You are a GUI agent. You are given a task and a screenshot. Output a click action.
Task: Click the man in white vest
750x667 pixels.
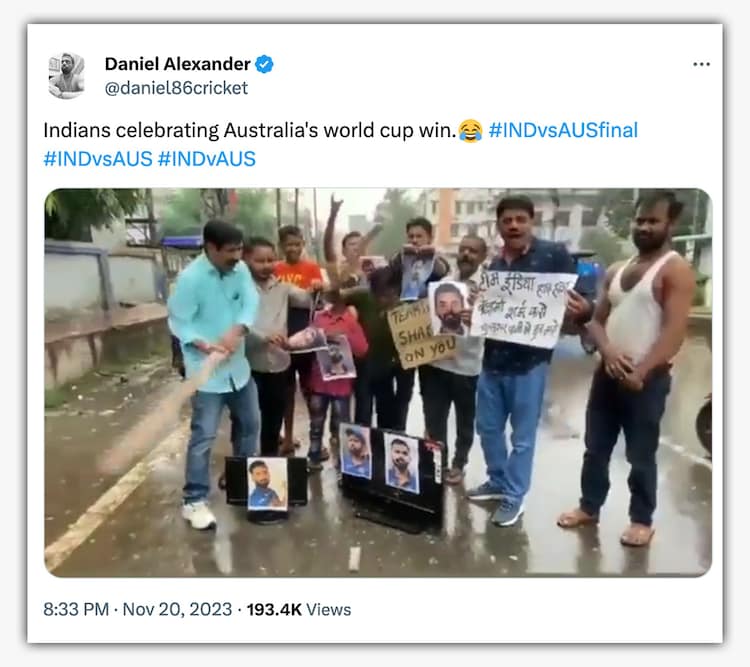(x=630, y=368)
